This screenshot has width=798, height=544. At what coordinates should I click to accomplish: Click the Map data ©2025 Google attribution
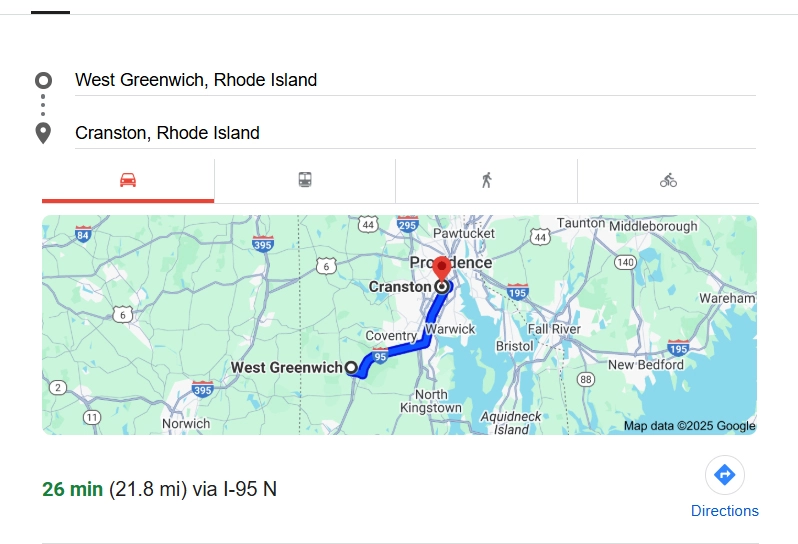(689, 426)
